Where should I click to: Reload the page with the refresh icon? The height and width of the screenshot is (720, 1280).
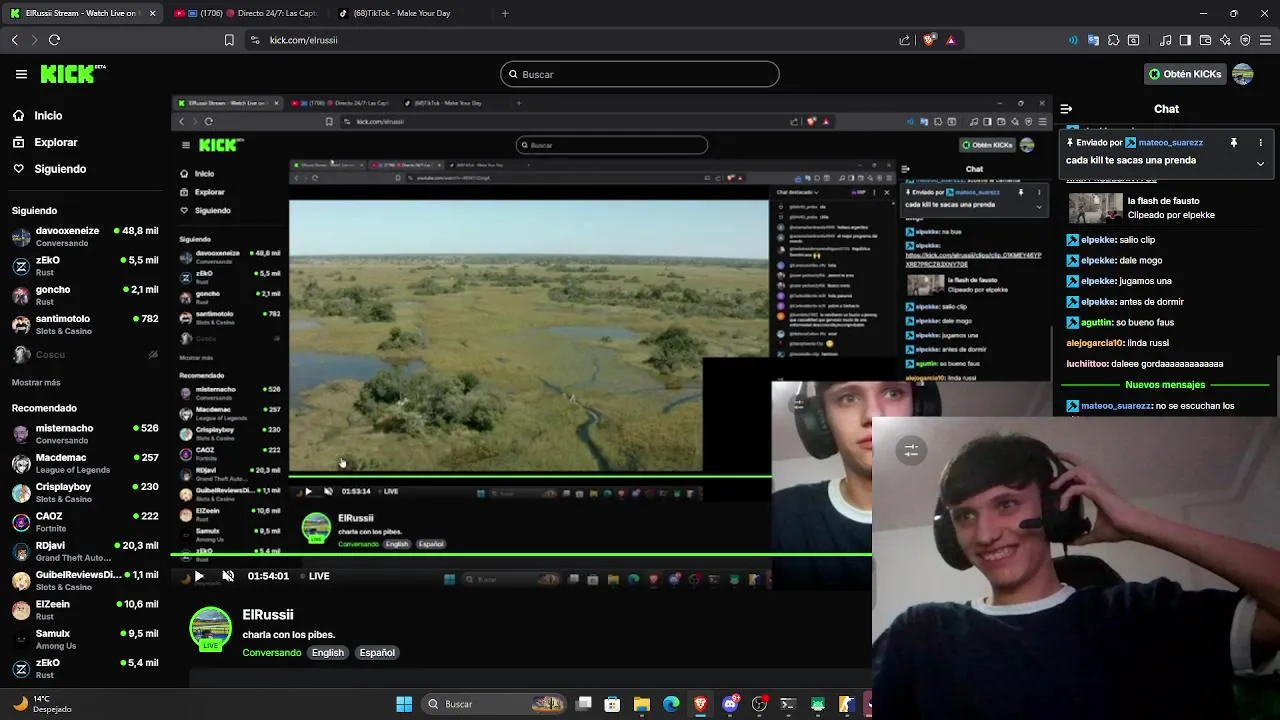(x=54, y=40)
